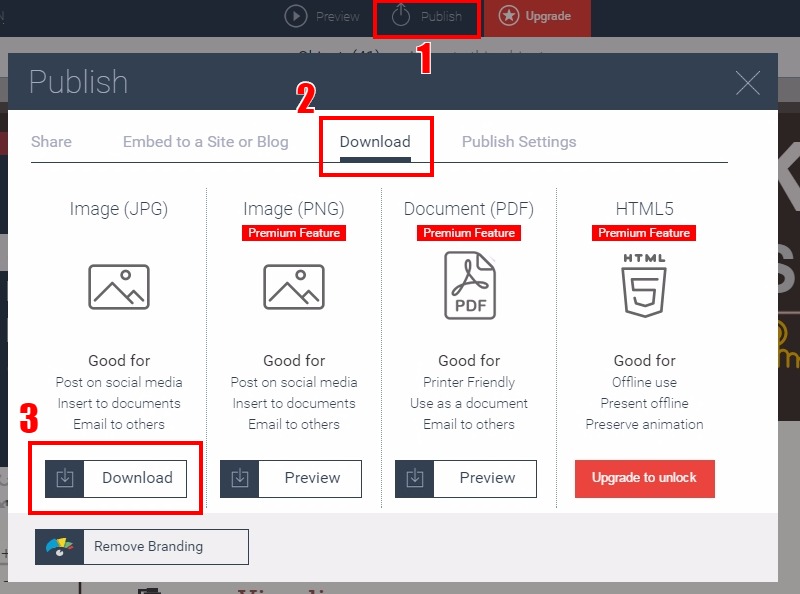Select the Download tab
Viewport: 800px width, 594px height.
[x=375, y=141]
